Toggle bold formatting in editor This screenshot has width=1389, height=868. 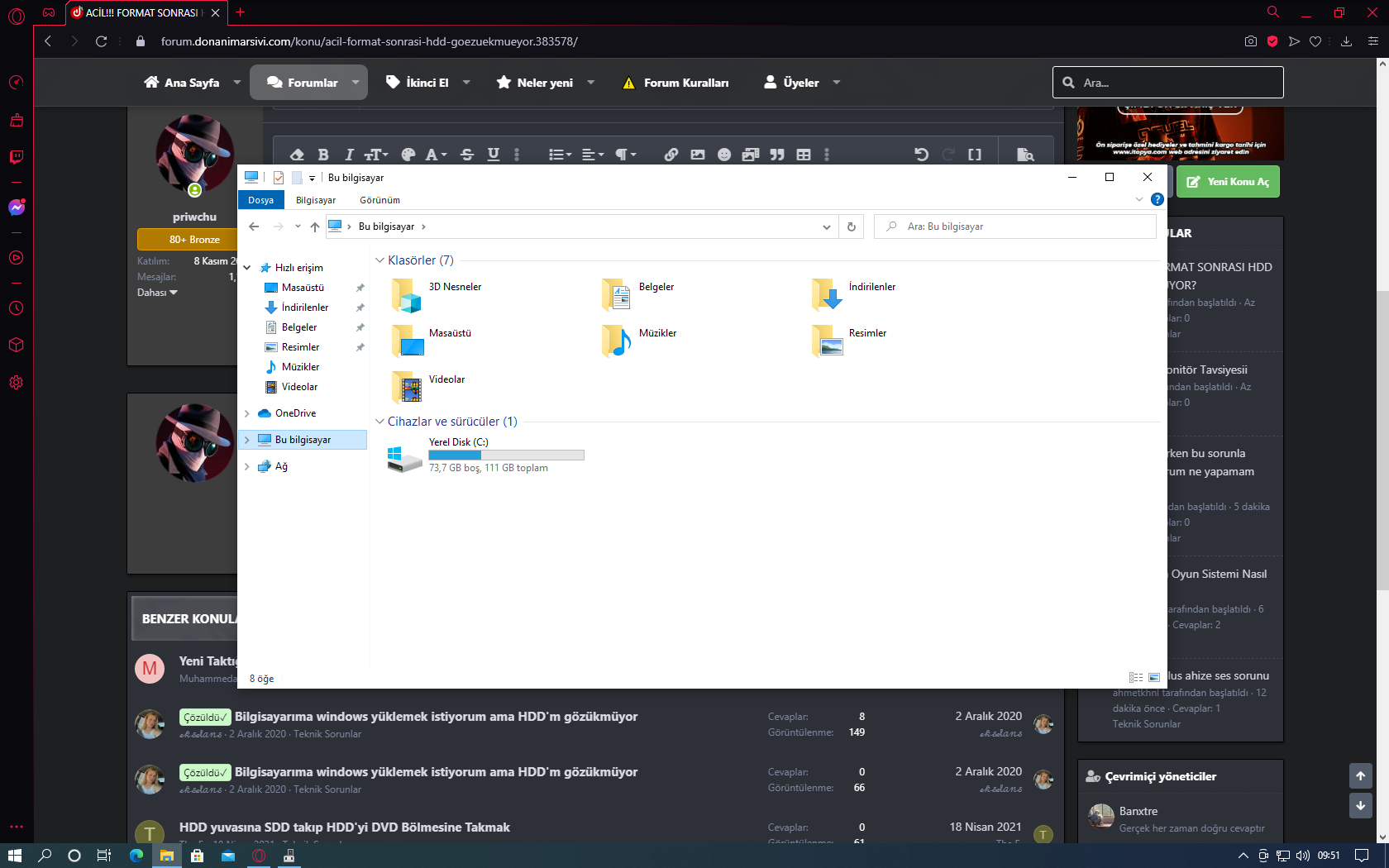[323, 155]
